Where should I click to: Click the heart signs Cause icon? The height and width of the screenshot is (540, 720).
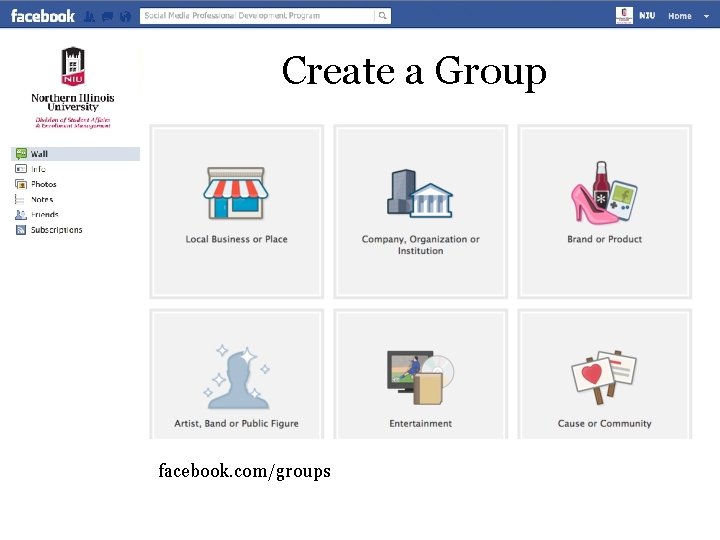pyautogui.click(x=604, y=377)
